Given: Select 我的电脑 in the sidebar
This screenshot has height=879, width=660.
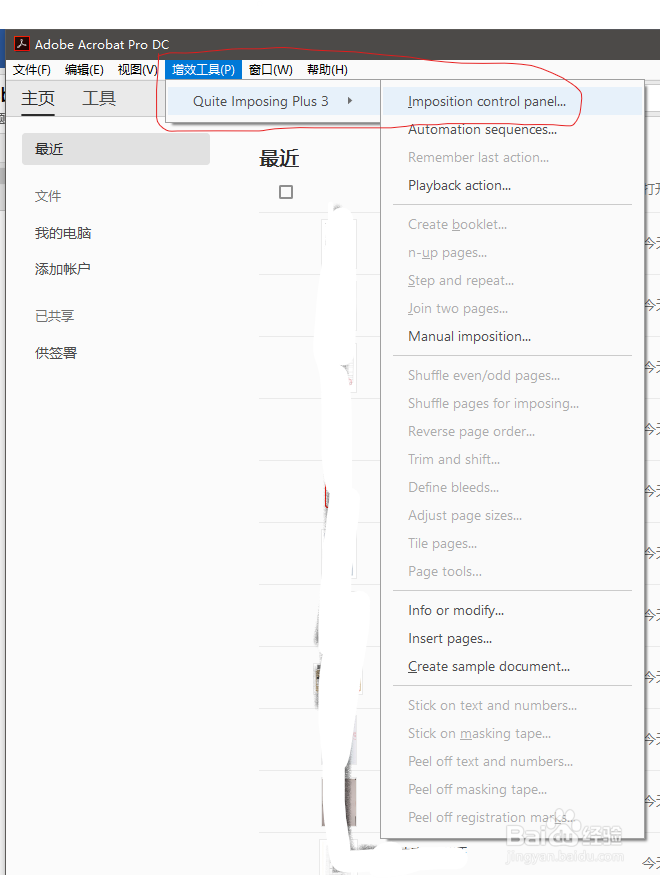Looking at the screenshot, I should click(63, 233).
